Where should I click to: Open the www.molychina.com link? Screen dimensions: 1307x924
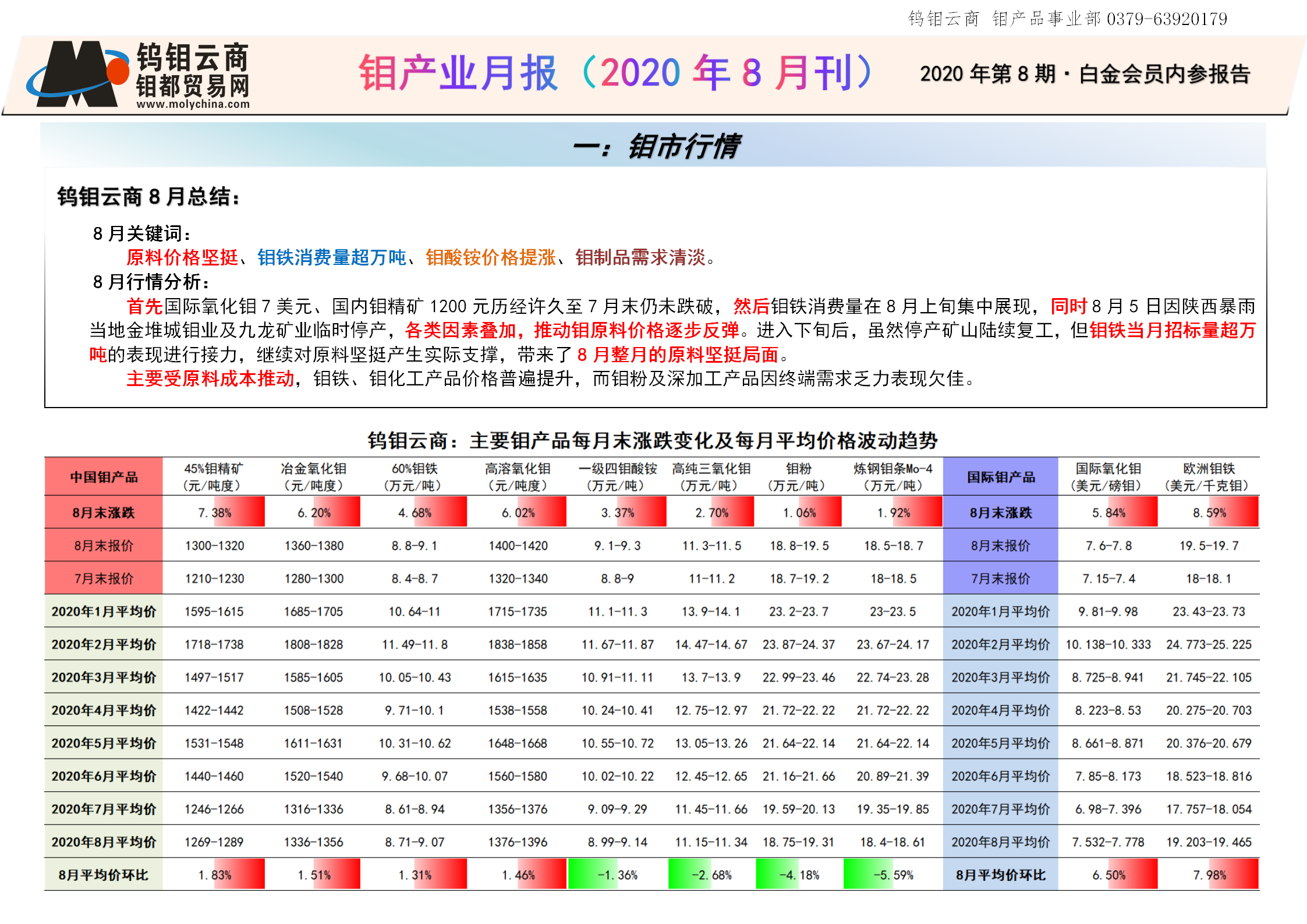pos(193,104)
